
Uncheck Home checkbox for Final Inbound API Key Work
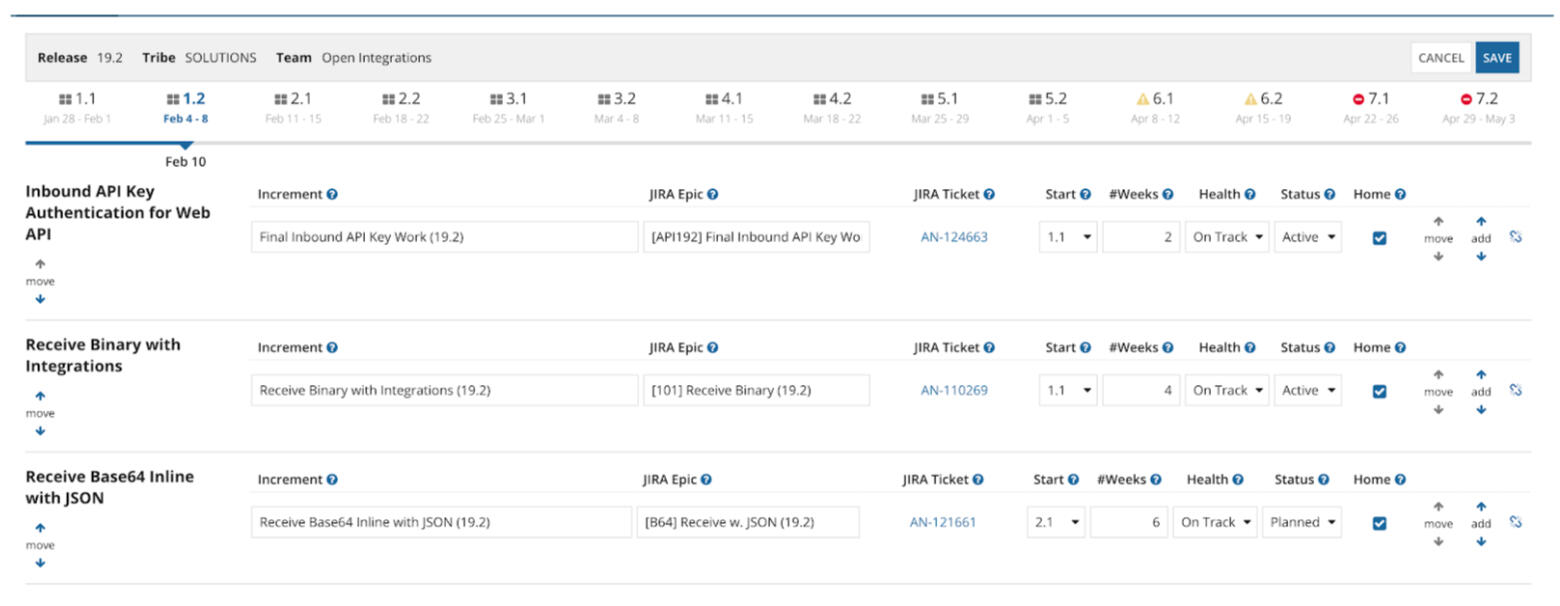1380,238
